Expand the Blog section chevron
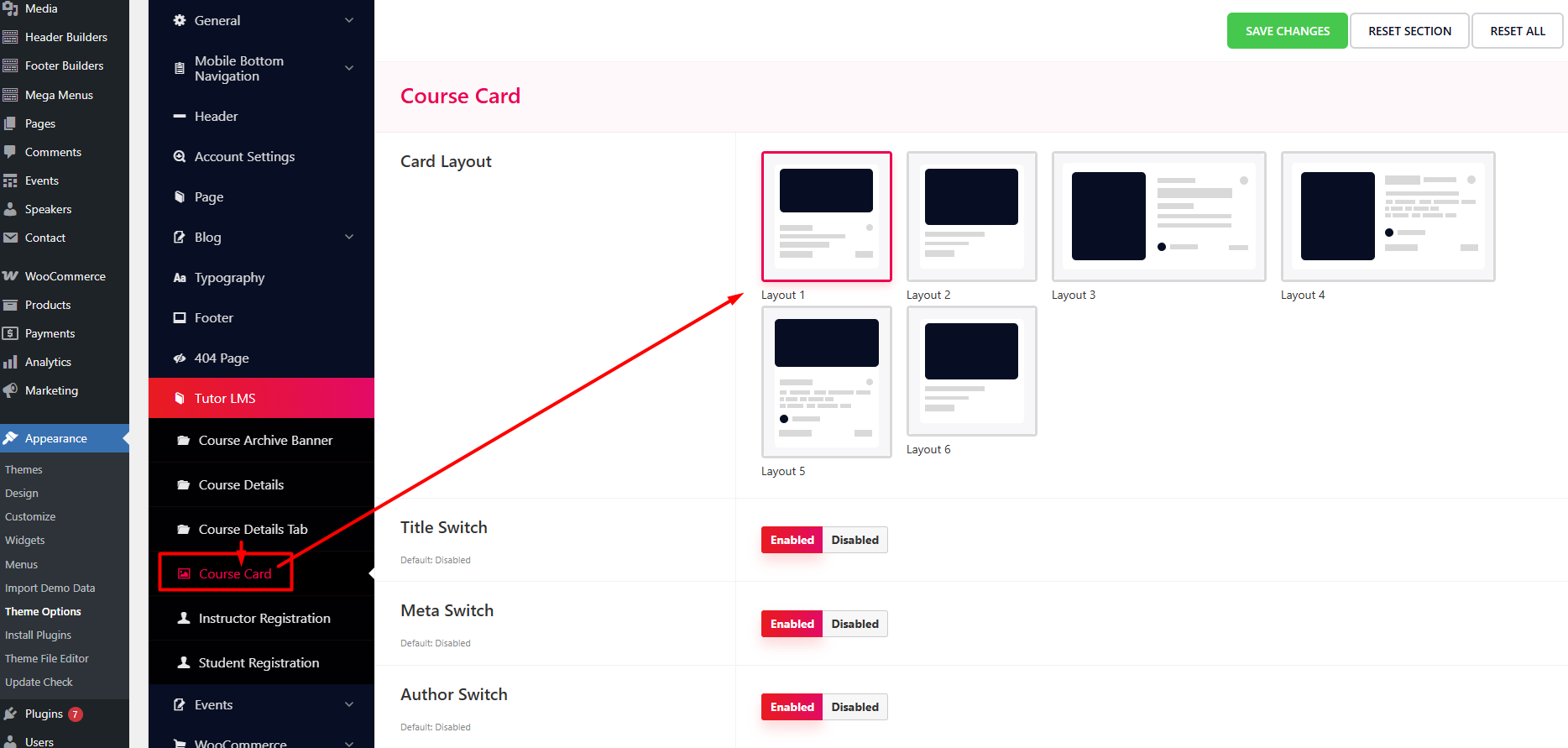Image resolution: width=1568 pixels, height=748 pixels. click(349, 237)
